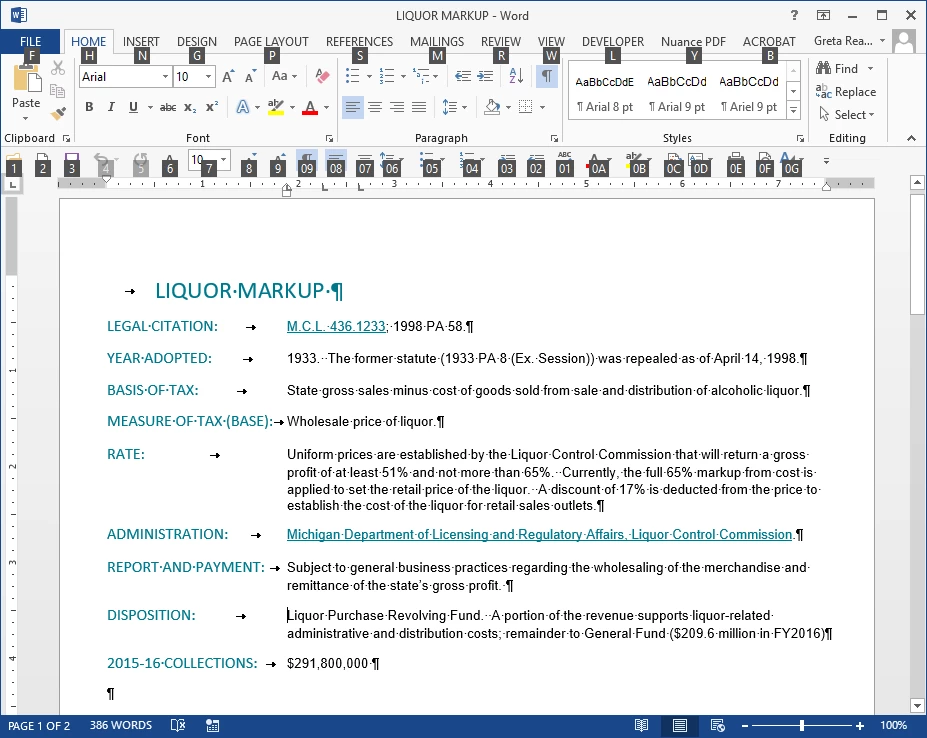Click the zoom in plus button

(860, 726)
